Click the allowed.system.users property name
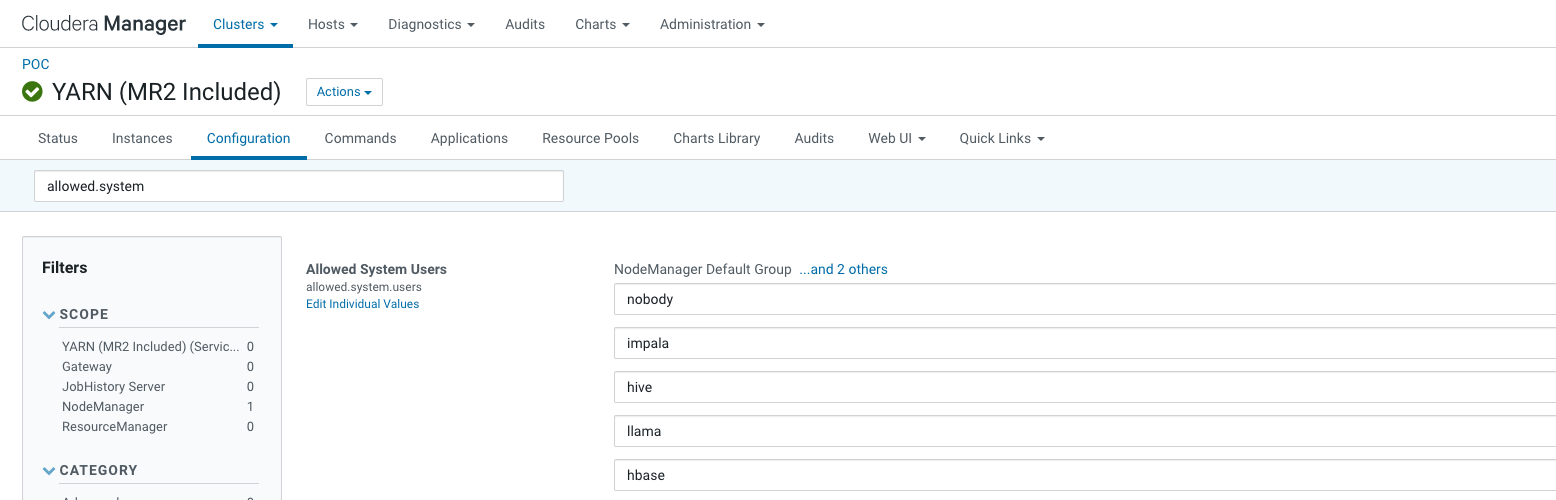Viewport: 1556px width, 500px height. pyautogui.click(x=364, y=287)
